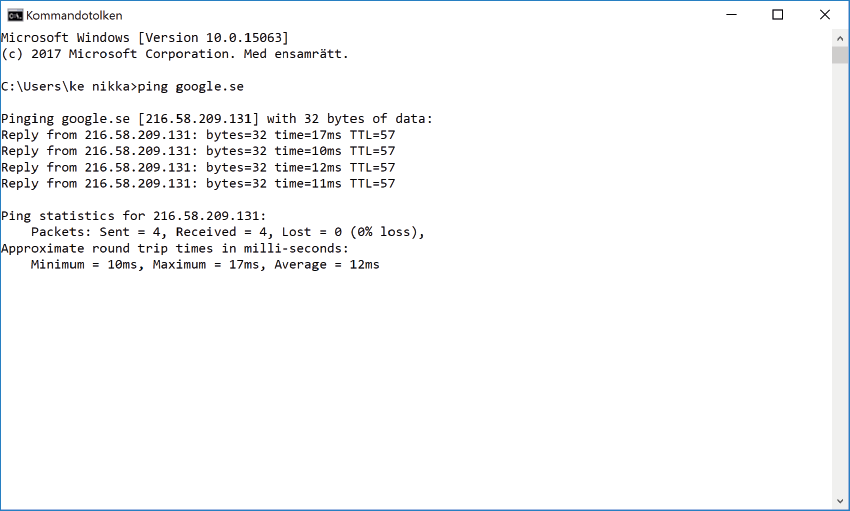Close the Kommandotolken window
850x511 pixels.
pos(824,15)
